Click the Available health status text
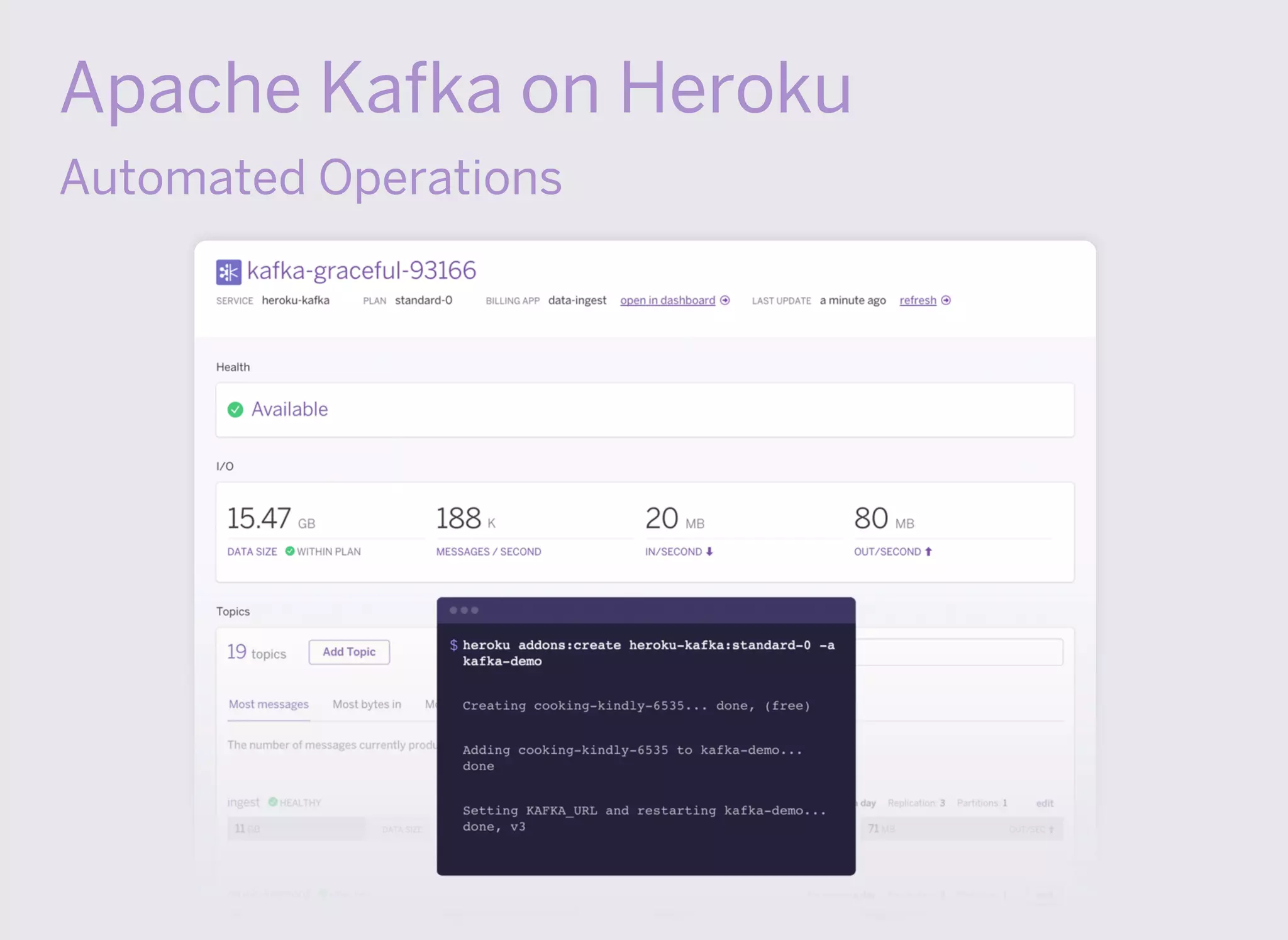Screen dimensions: 1288x940 [290, 410]
